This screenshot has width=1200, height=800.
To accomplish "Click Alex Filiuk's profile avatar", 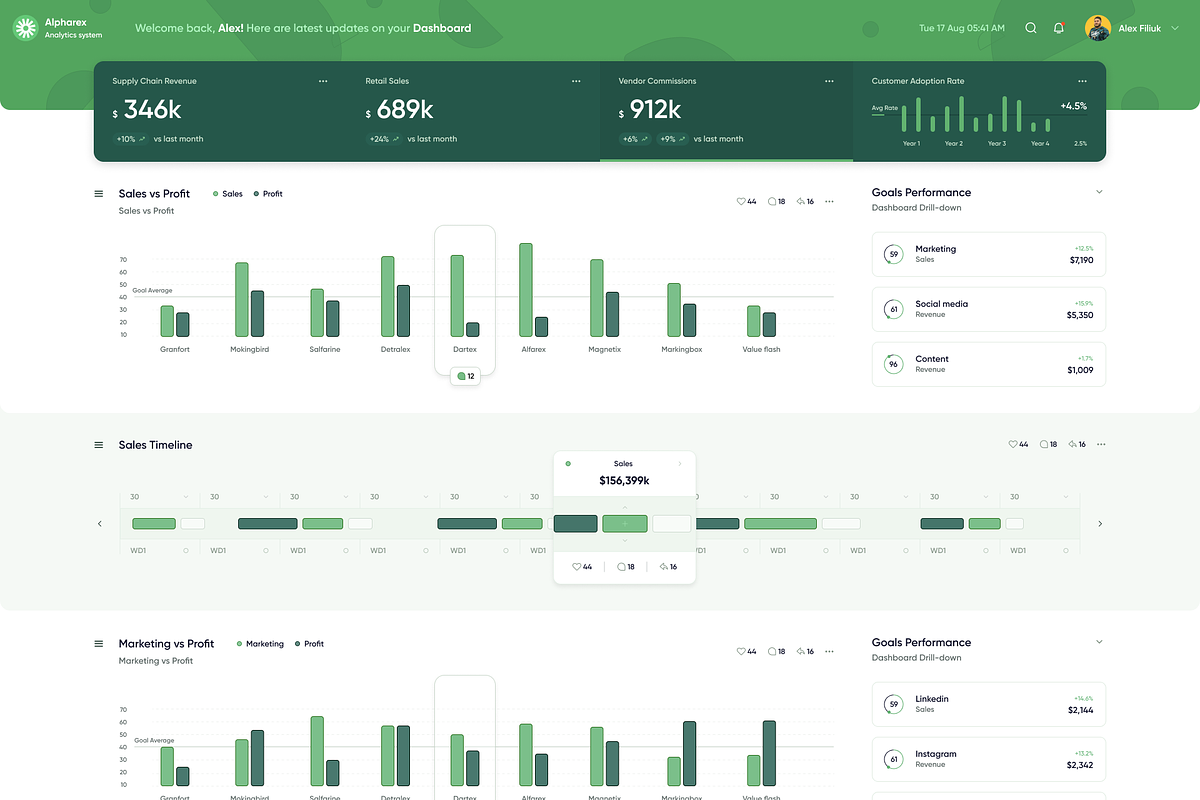I will point(1098,28).
